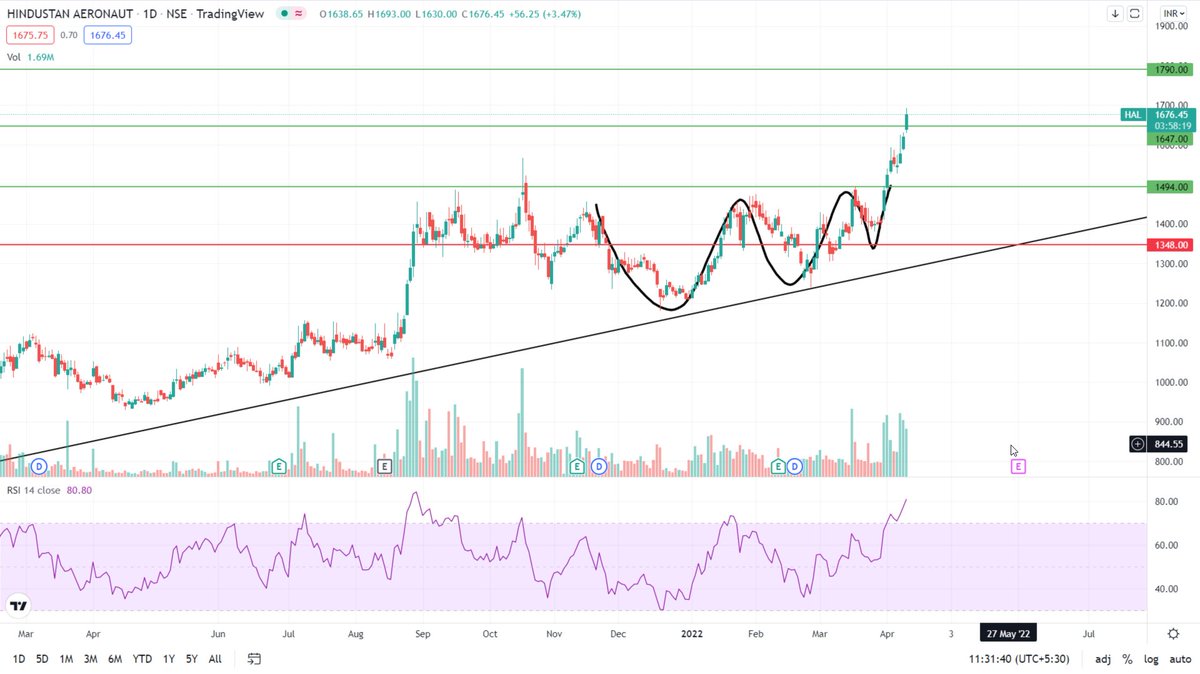
Task: Toggle log scale
Action: [1150, 659]
